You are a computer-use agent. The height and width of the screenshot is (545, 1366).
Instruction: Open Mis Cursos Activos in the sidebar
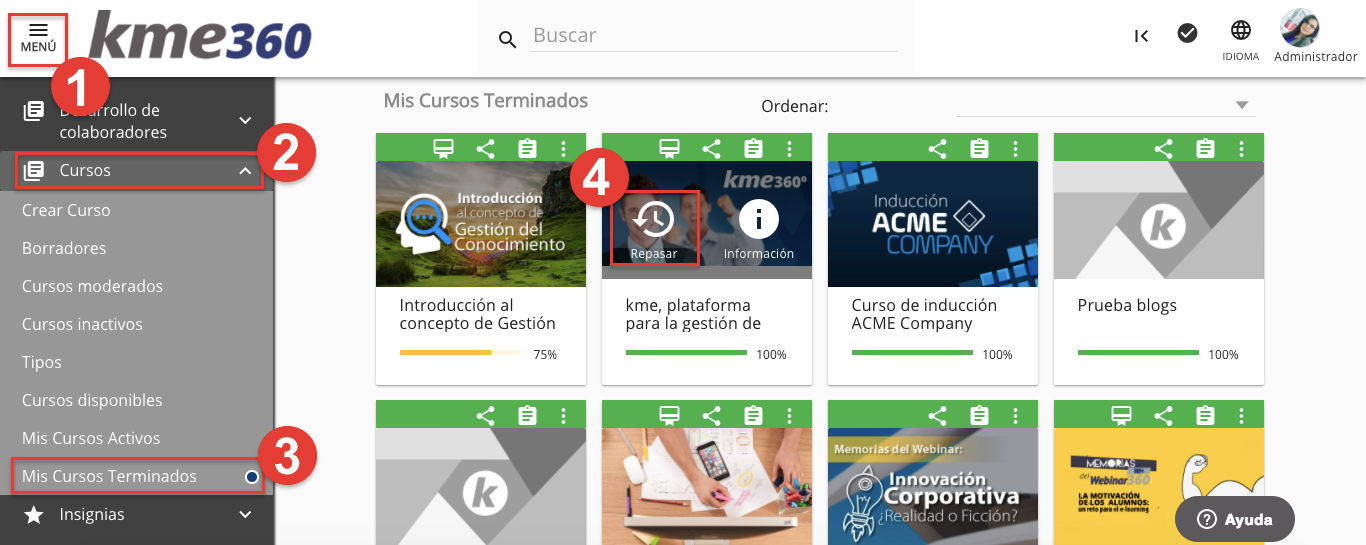(91, 438)
